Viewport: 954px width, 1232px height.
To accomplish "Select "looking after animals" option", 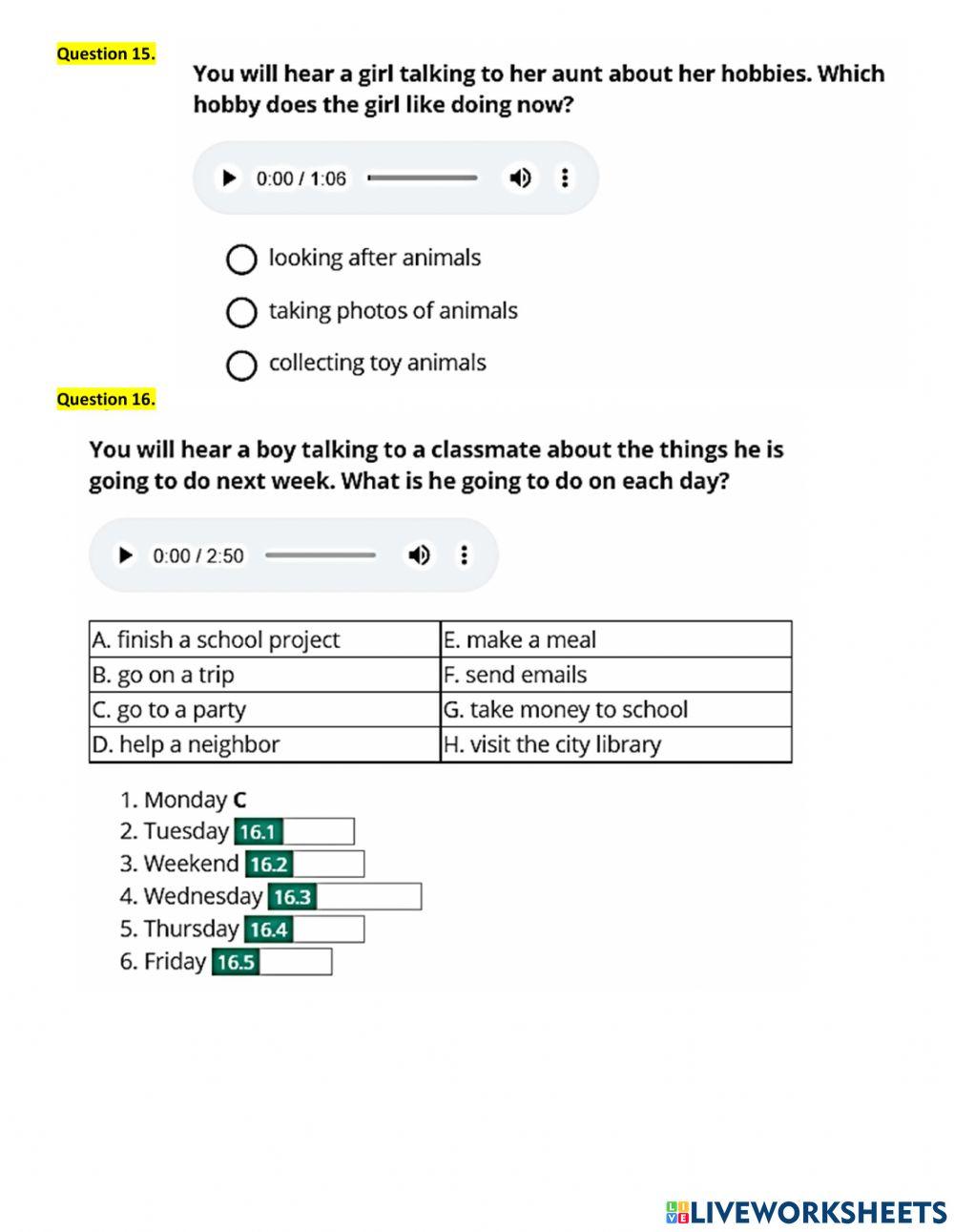I will pyautogui.click(x=241, y=260).
